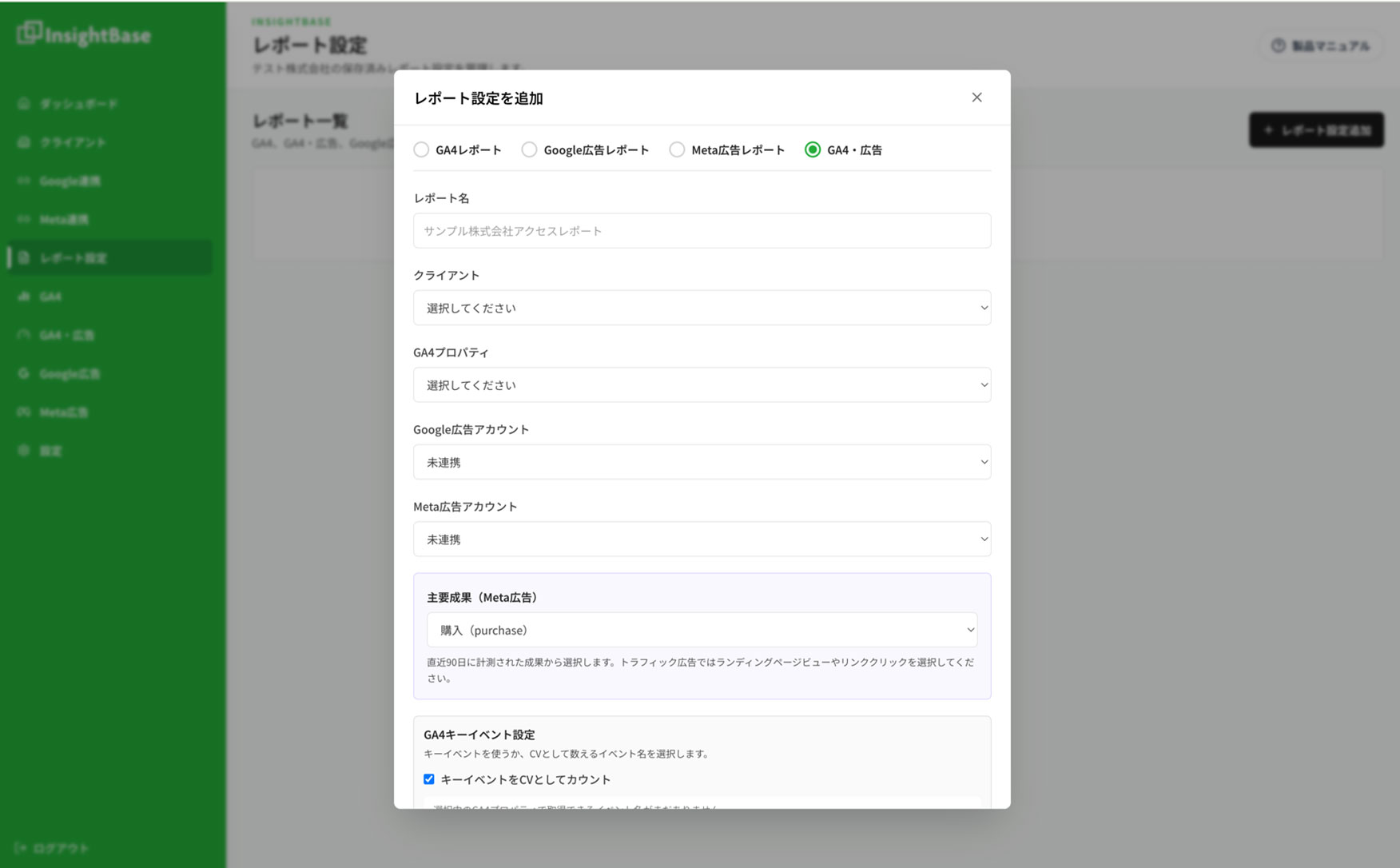1400x868 pixels.
Task: Open クライアント page in the sidebar
Action: [x=109, y=141]
